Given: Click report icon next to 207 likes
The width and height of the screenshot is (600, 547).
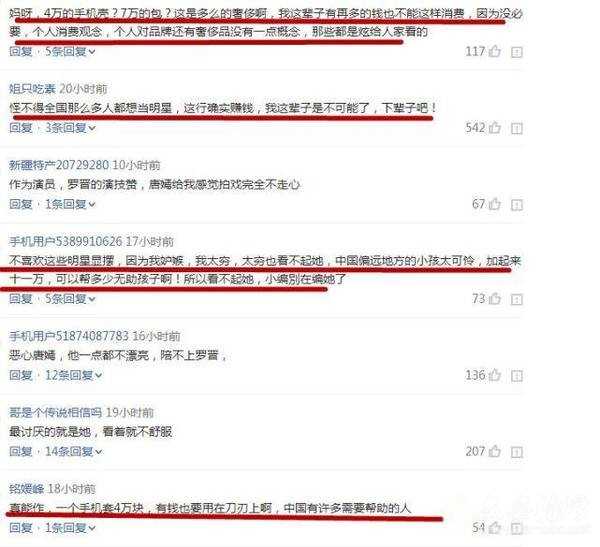Looking at the screenshot, I should pyautogui.click(x=517, y=452).
